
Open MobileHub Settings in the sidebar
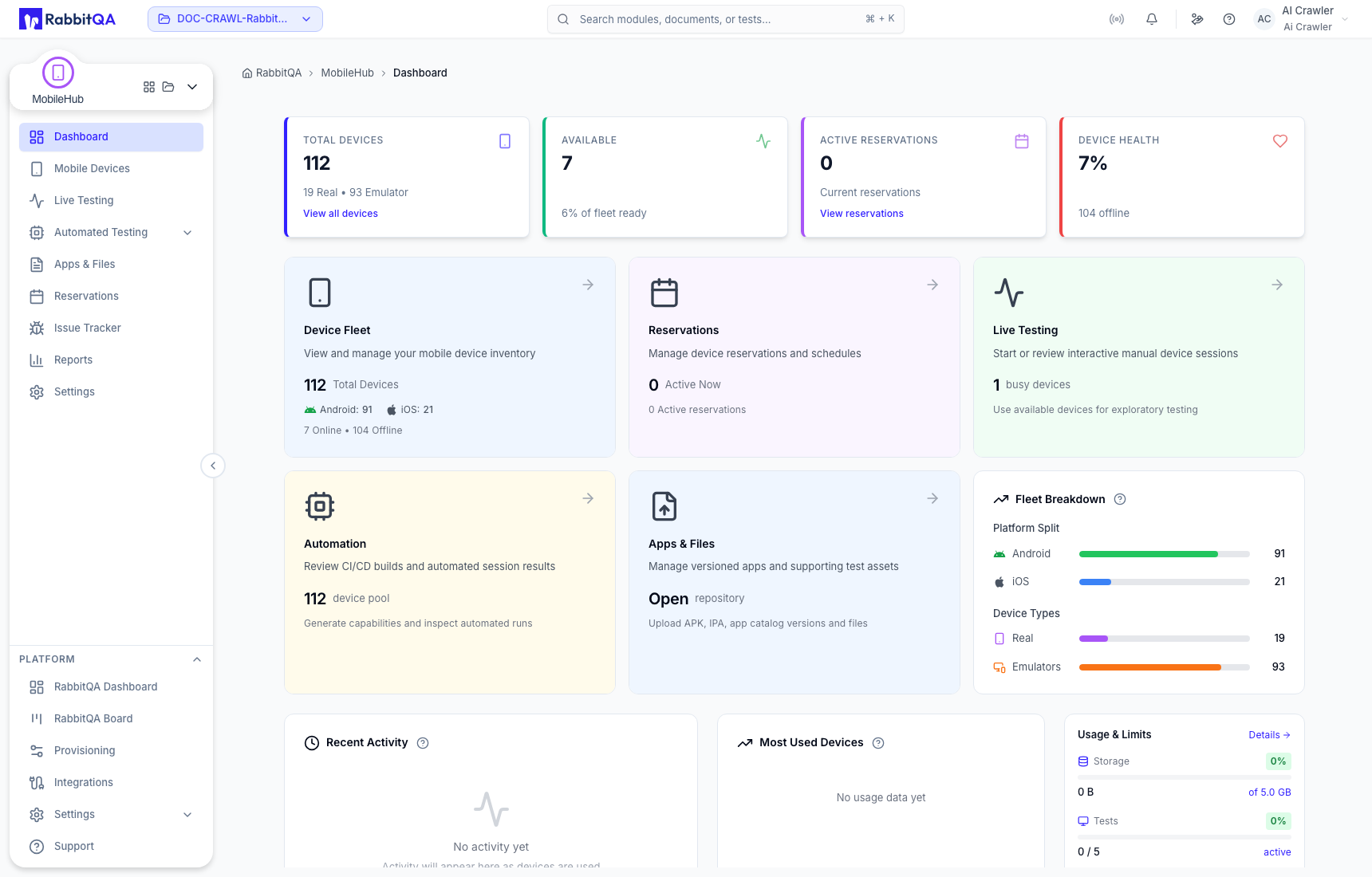(x=111, y=392)
